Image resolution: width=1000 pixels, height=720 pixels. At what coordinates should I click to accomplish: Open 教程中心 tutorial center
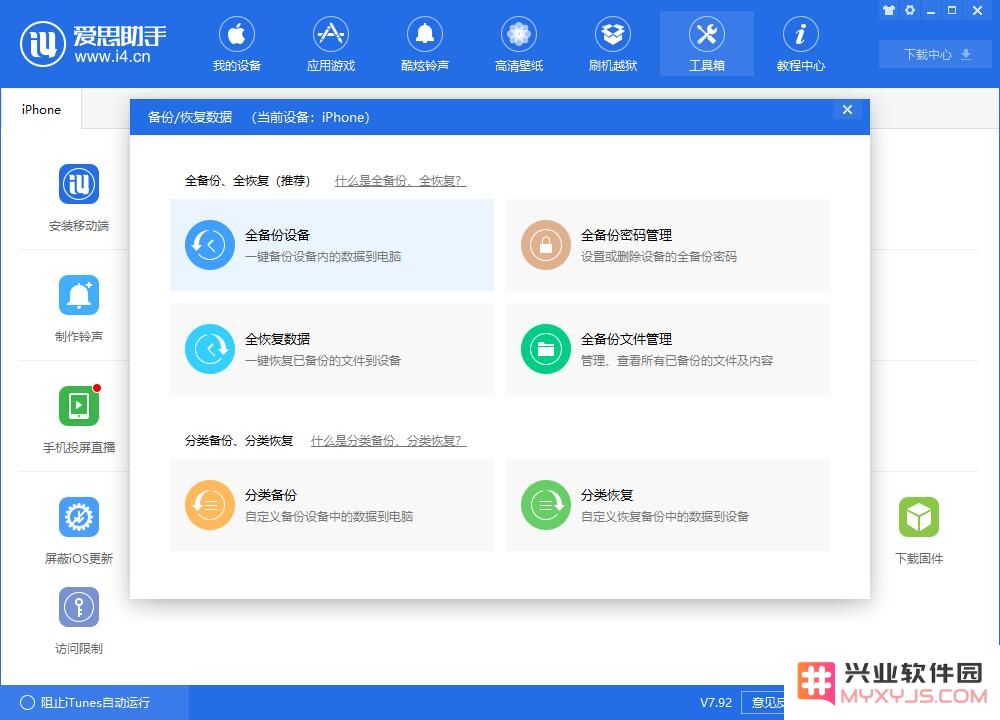(x=800, y=44)
